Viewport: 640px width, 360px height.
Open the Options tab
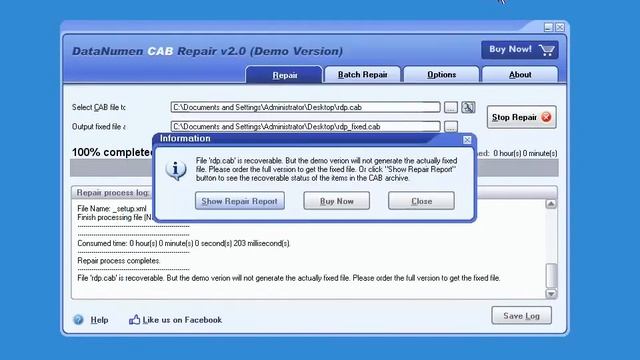pos(441,75)
